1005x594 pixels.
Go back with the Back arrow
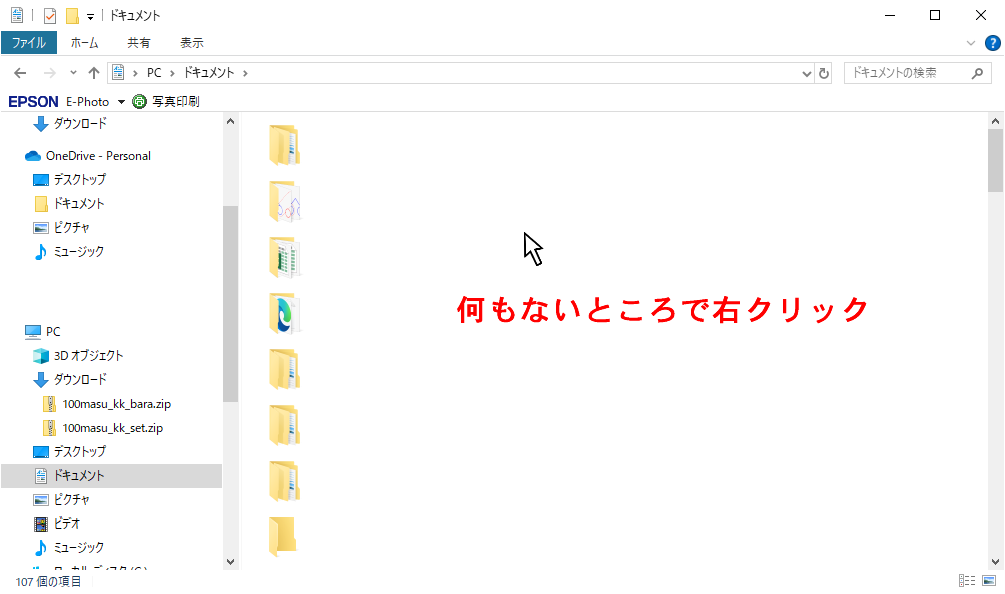point(21,73)
